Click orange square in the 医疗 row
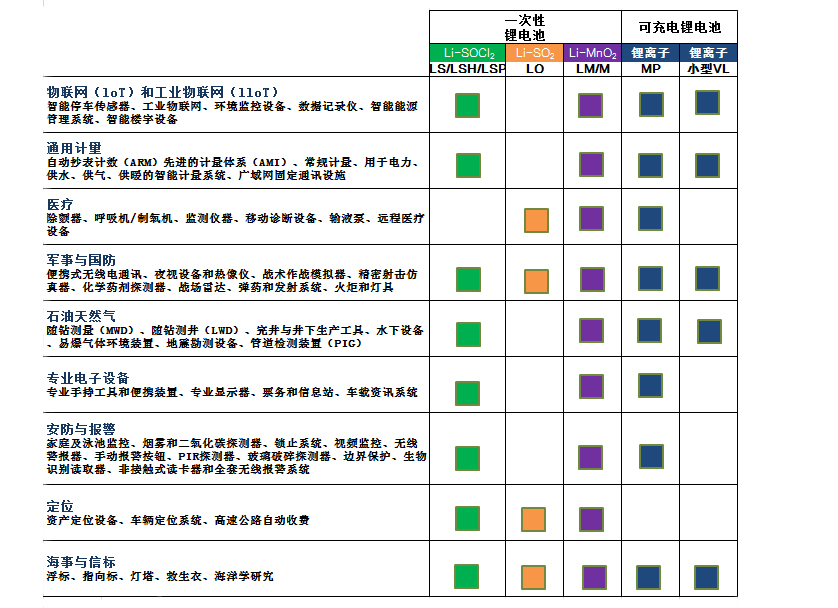 537,221
